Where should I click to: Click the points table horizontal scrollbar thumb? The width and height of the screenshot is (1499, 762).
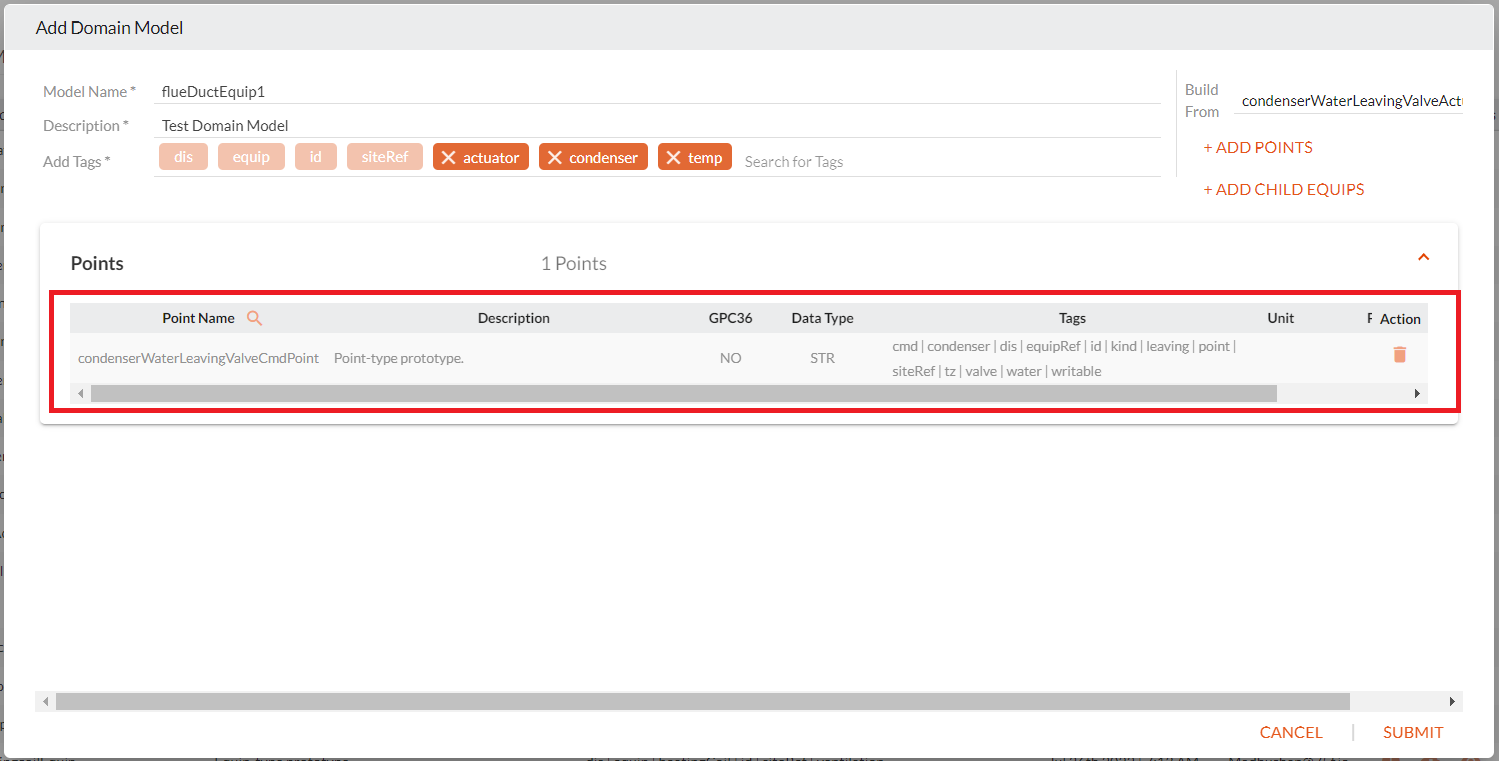click(684, 394)
